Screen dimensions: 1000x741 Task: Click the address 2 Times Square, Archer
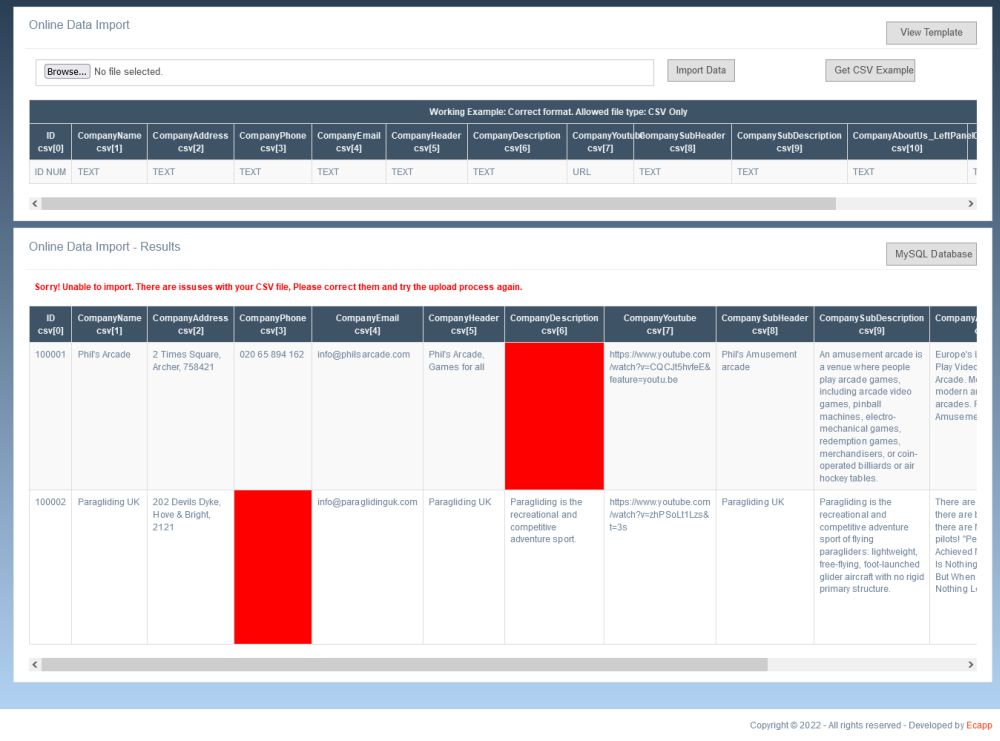click(x=186, y=360)
